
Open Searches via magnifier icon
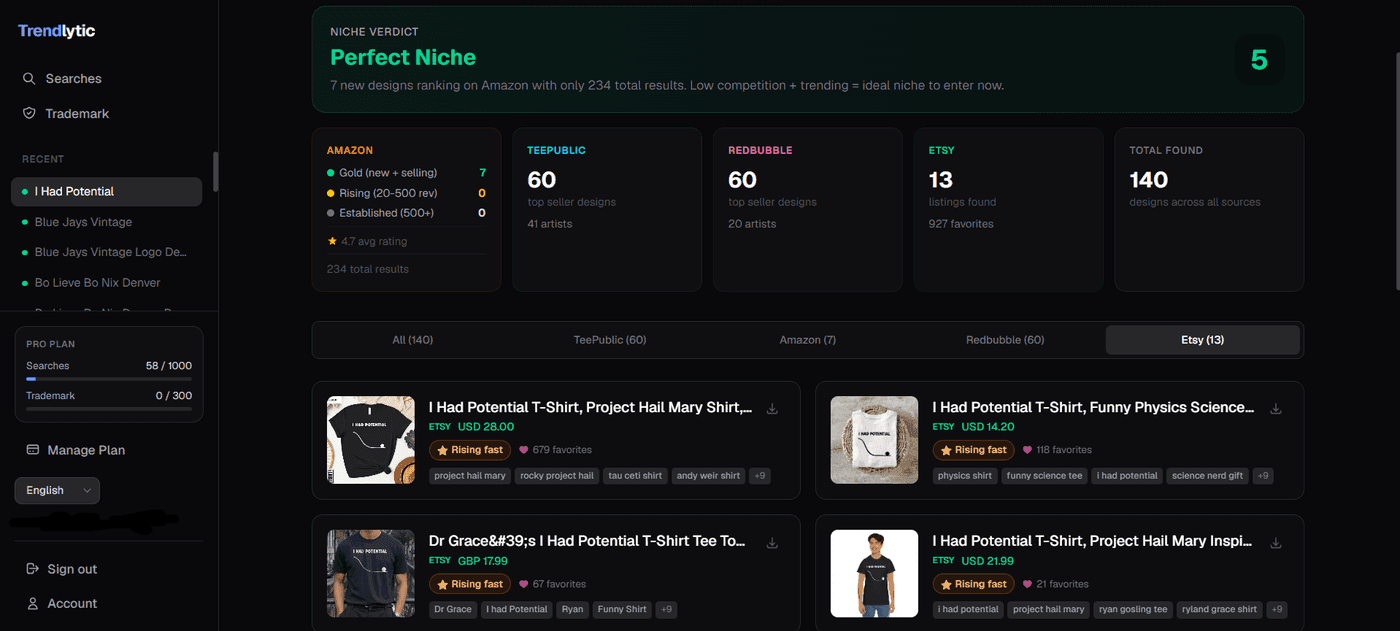tap(29, 78)
